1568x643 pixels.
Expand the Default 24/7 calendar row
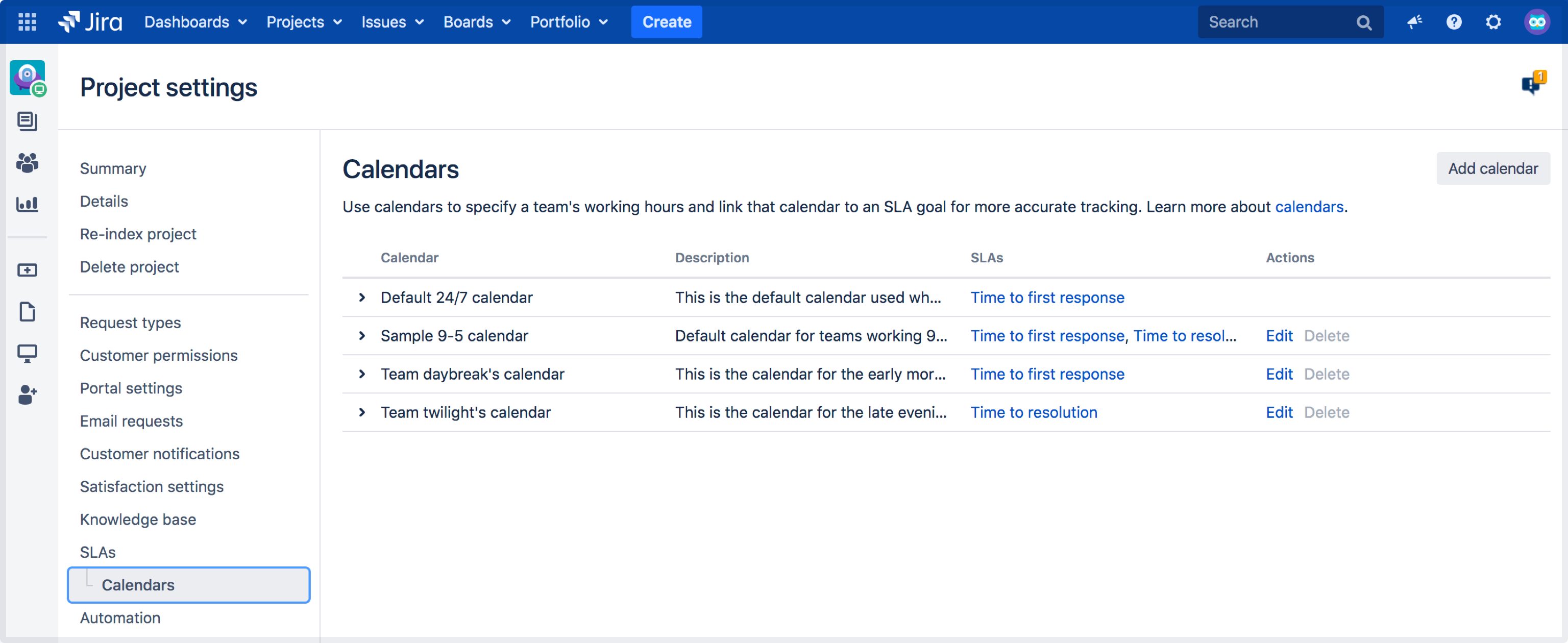[x=362, y=297]
